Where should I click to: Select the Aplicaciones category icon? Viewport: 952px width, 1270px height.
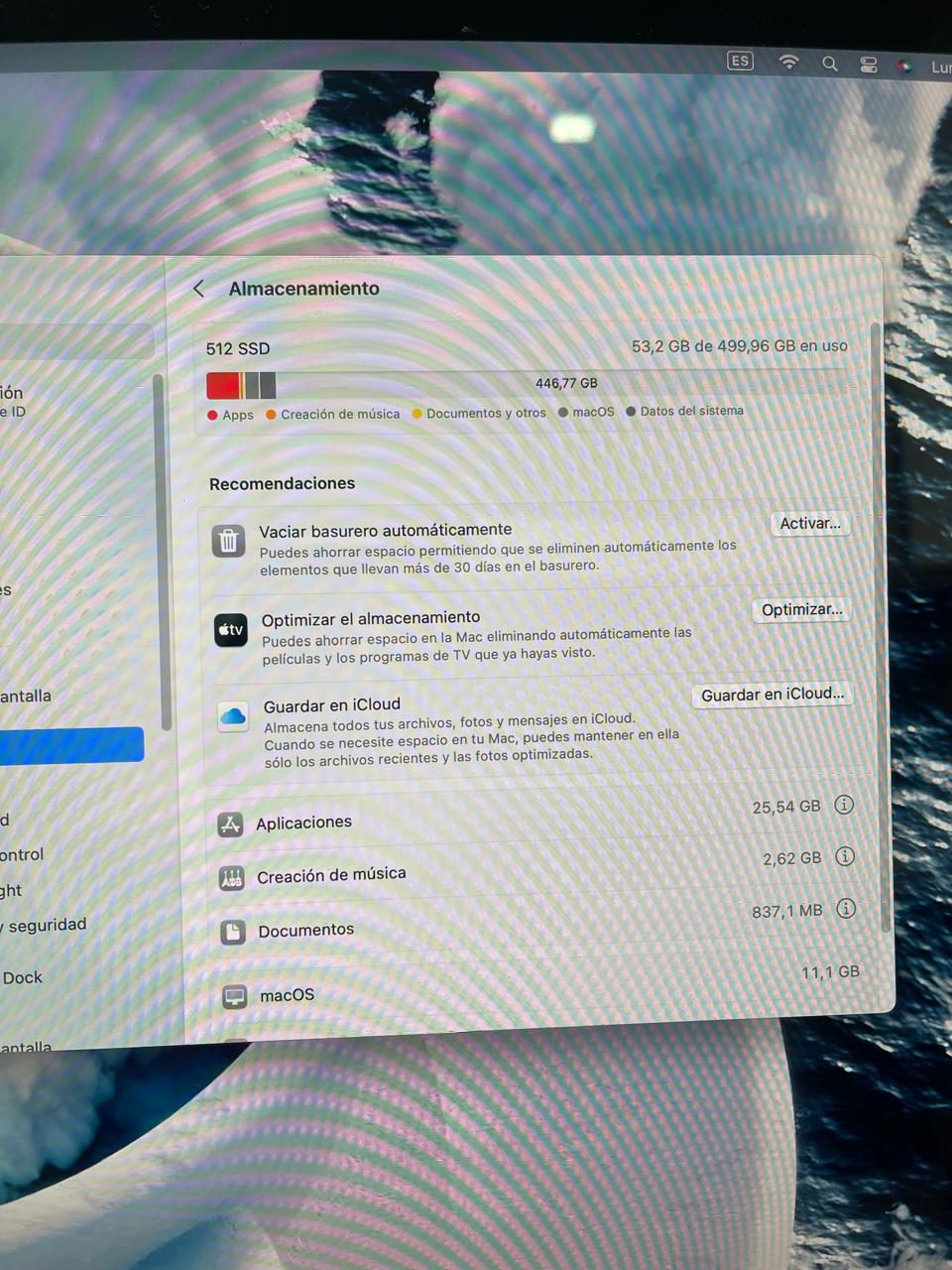(x=230, y=824)
